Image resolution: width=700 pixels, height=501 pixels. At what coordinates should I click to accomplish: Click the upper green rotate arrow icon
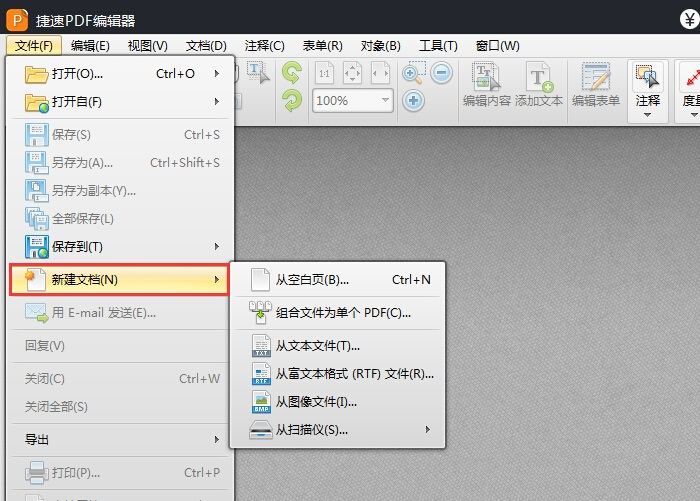(x=292, y=73)
